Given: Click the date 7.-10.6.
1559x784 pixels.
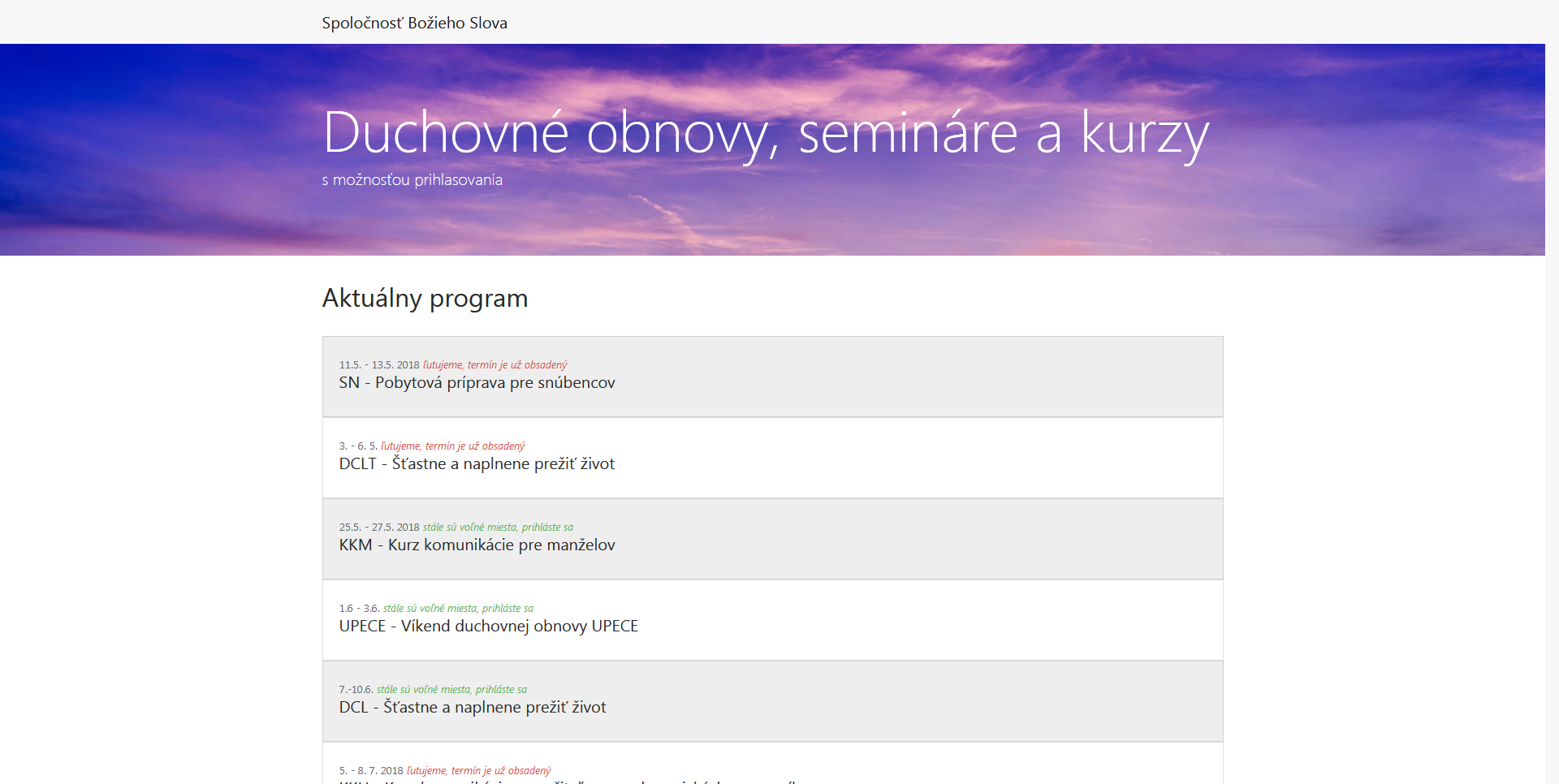Looking at the screenshot, I should pos(356,690).
